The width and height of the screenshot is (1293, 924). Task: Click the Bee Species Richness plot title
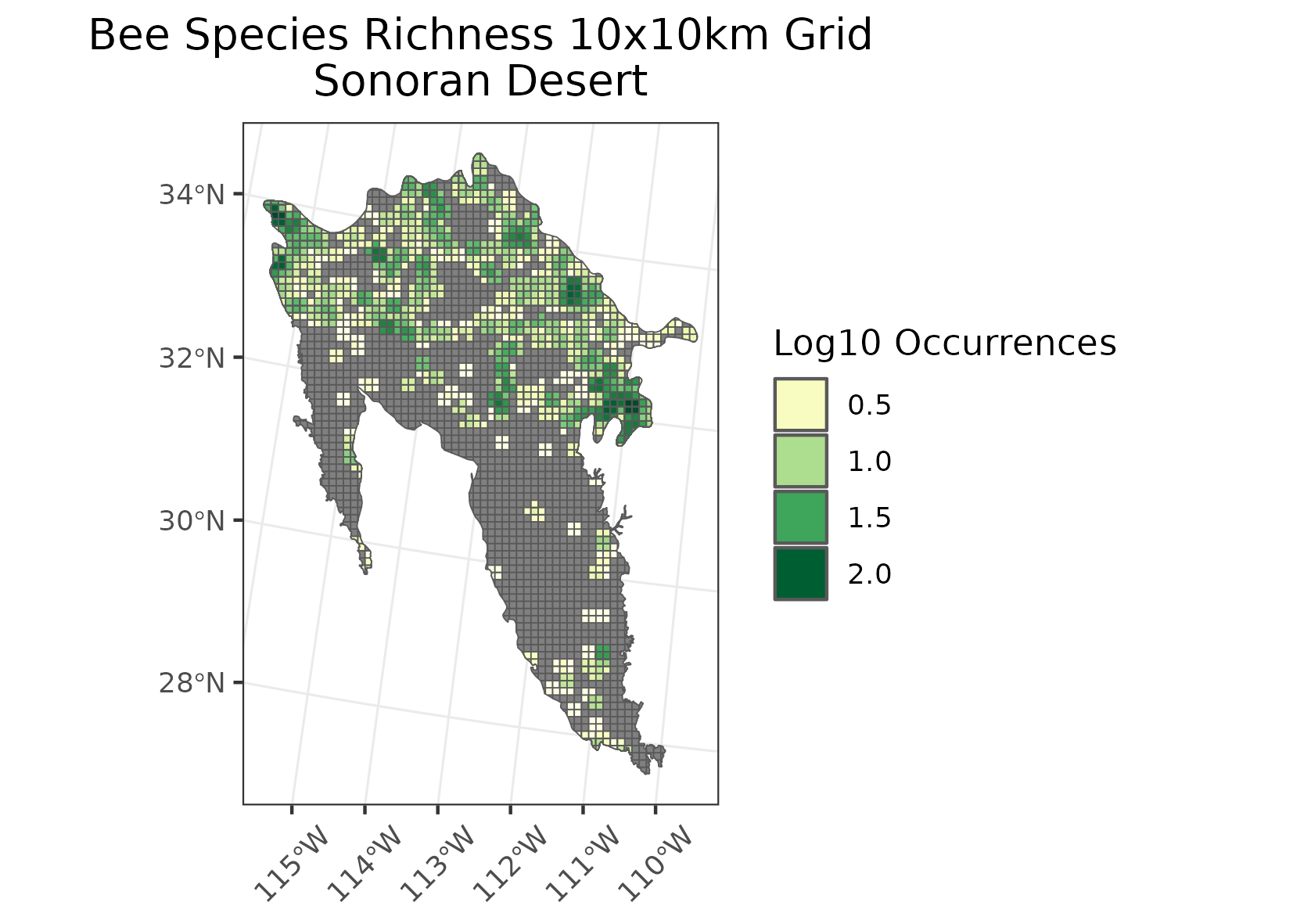coord(478,34)
